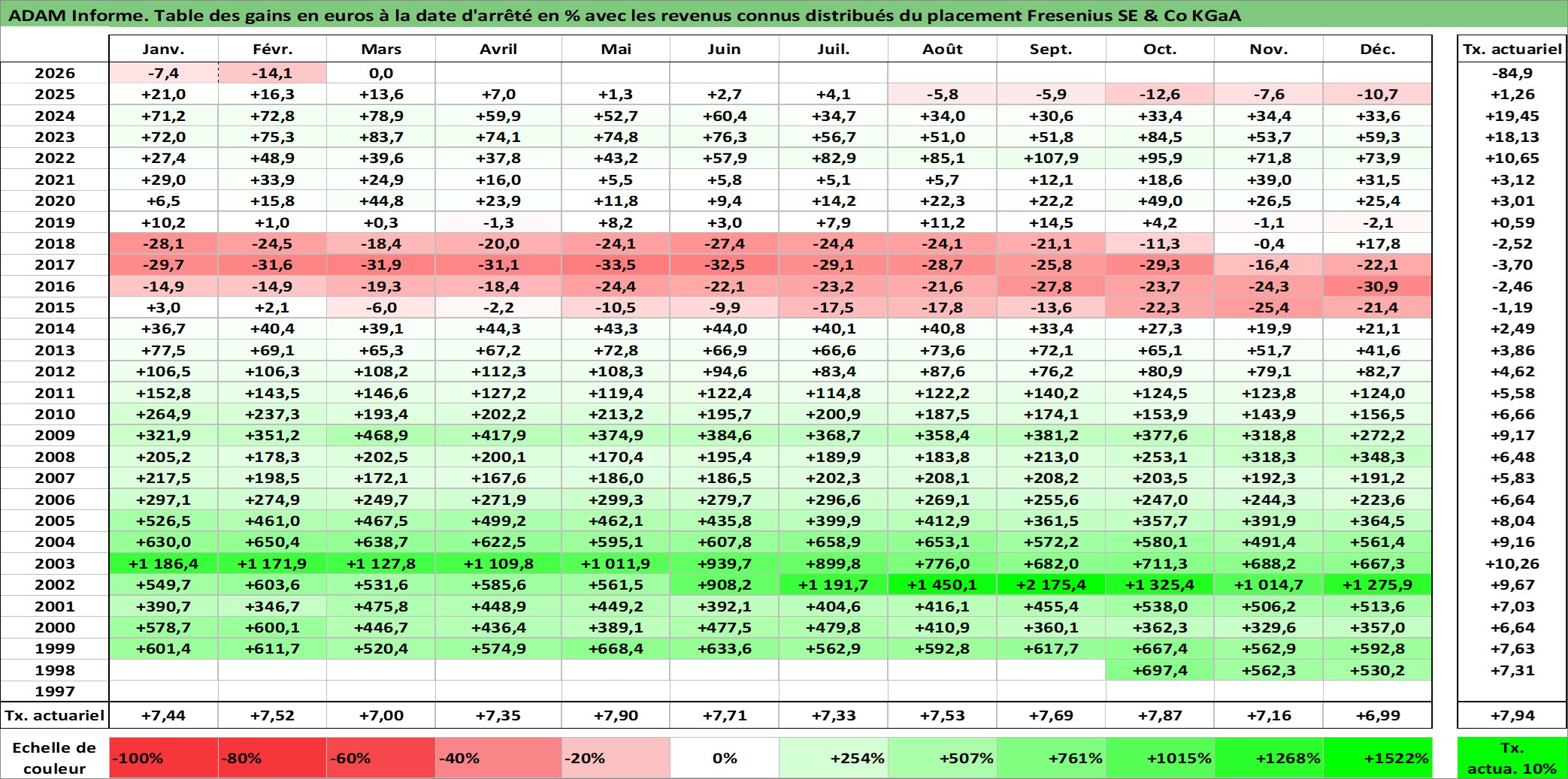Click cell 0,0 in Mars 2026
The image size is (1568, 779).
(x=381, y=73)
